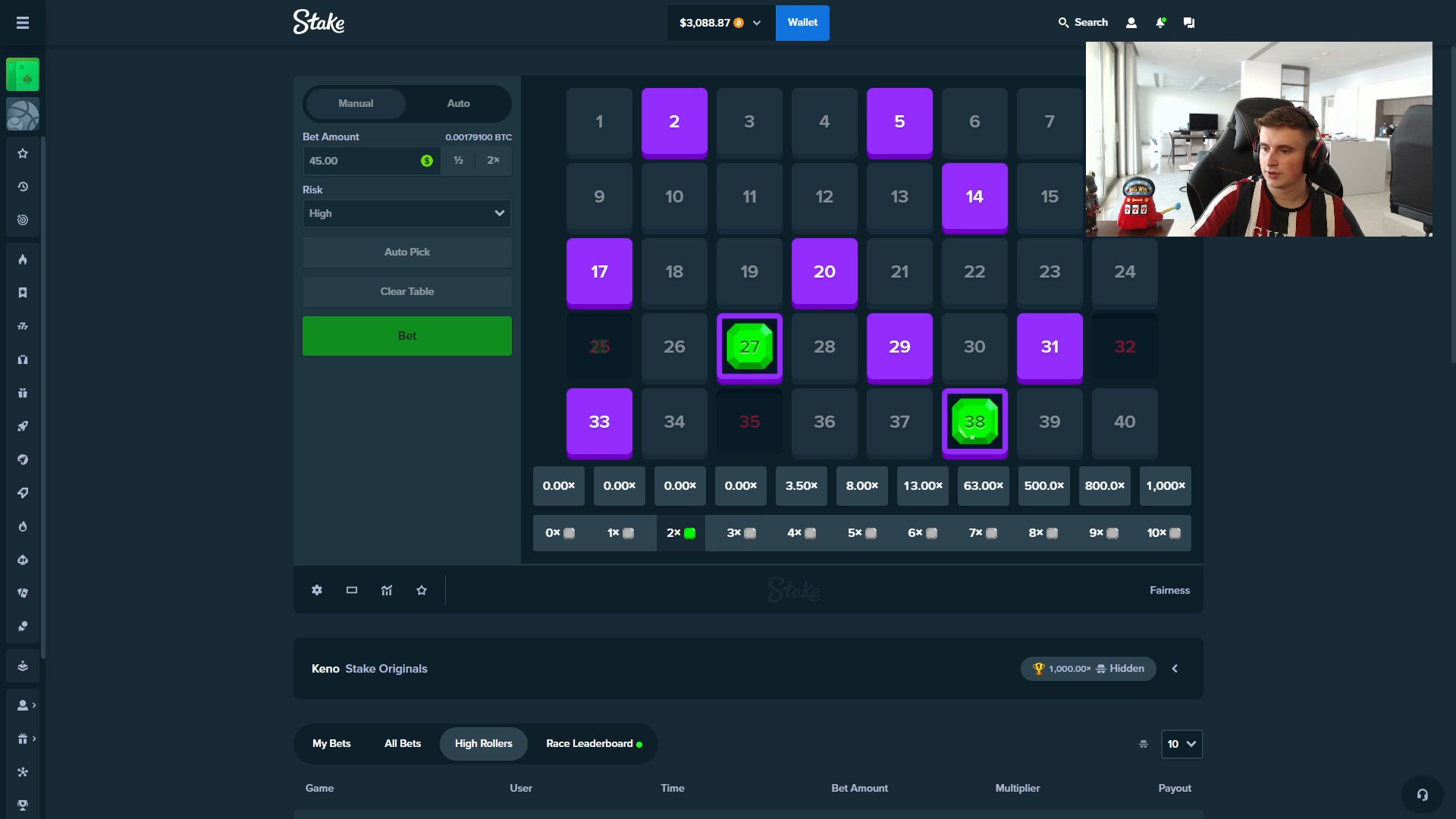Switch to theatre mode rectangle icon
This screenshot has width=1456, height=819.
coord(352,590)
